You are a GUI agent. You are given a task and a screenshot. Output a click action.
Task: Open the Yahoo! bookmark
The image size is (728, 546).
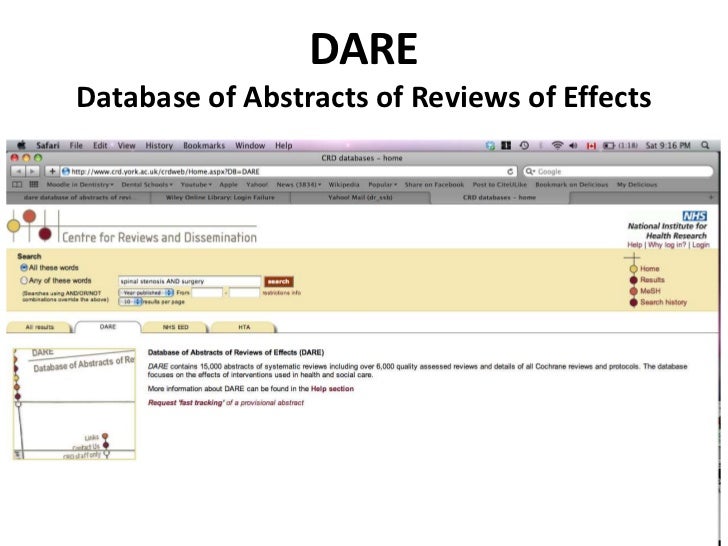click(x=257, y=184)
